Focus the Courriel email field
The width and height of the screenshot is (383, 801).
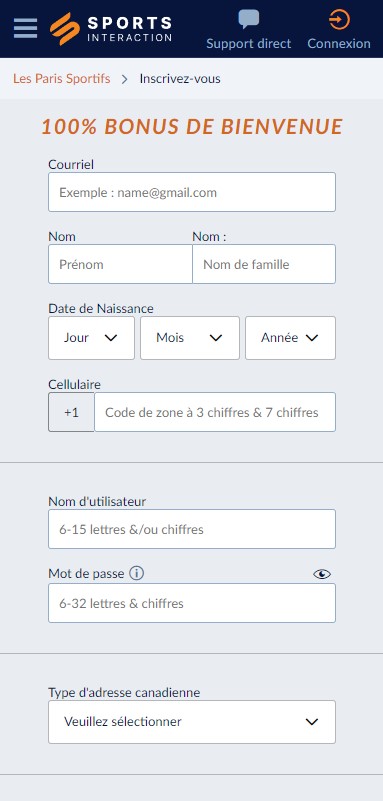pos(192,192)
